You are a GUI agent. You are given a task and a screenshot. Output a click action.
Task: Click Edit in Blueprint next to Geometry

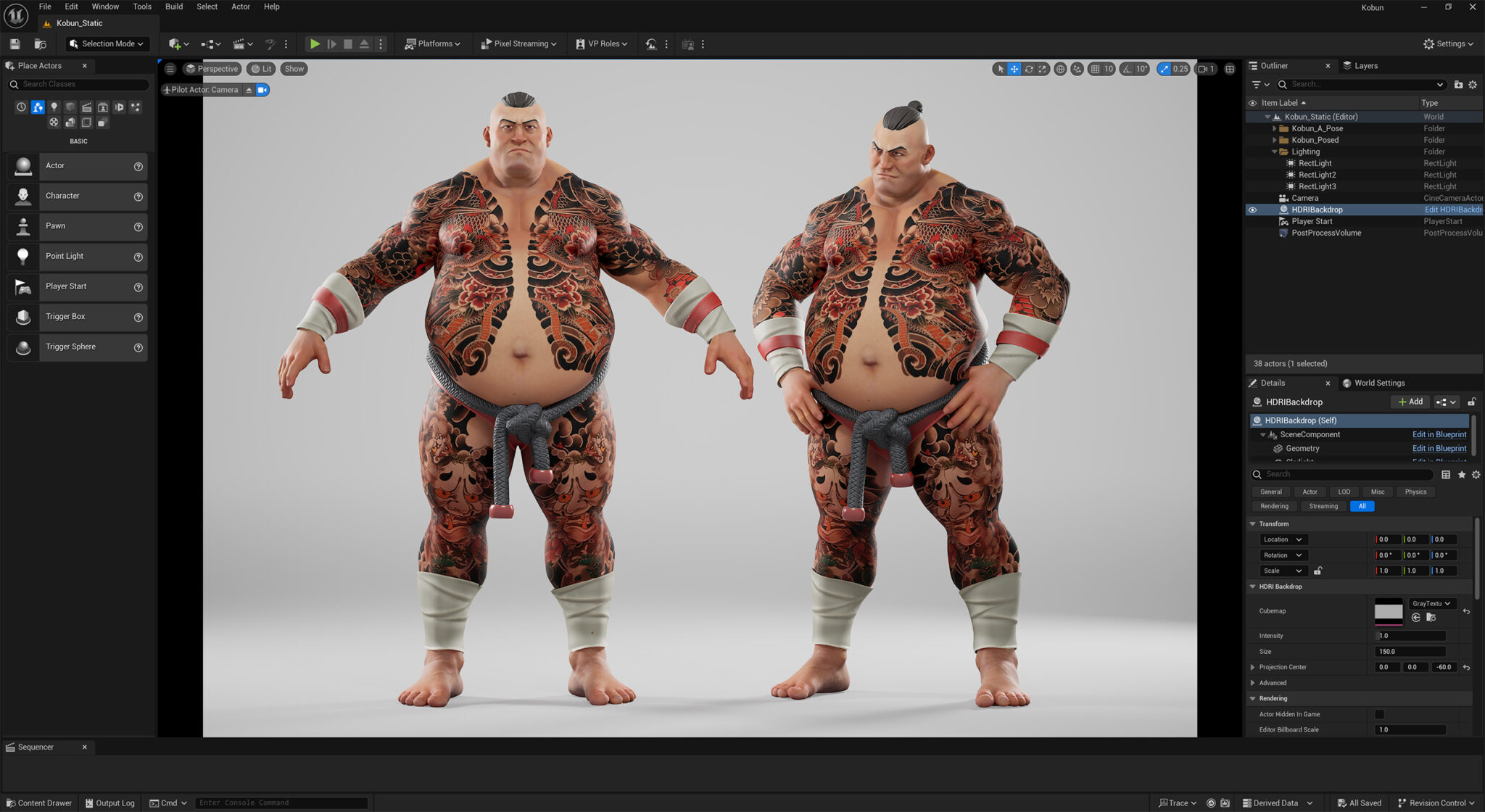coord(1439,448)
